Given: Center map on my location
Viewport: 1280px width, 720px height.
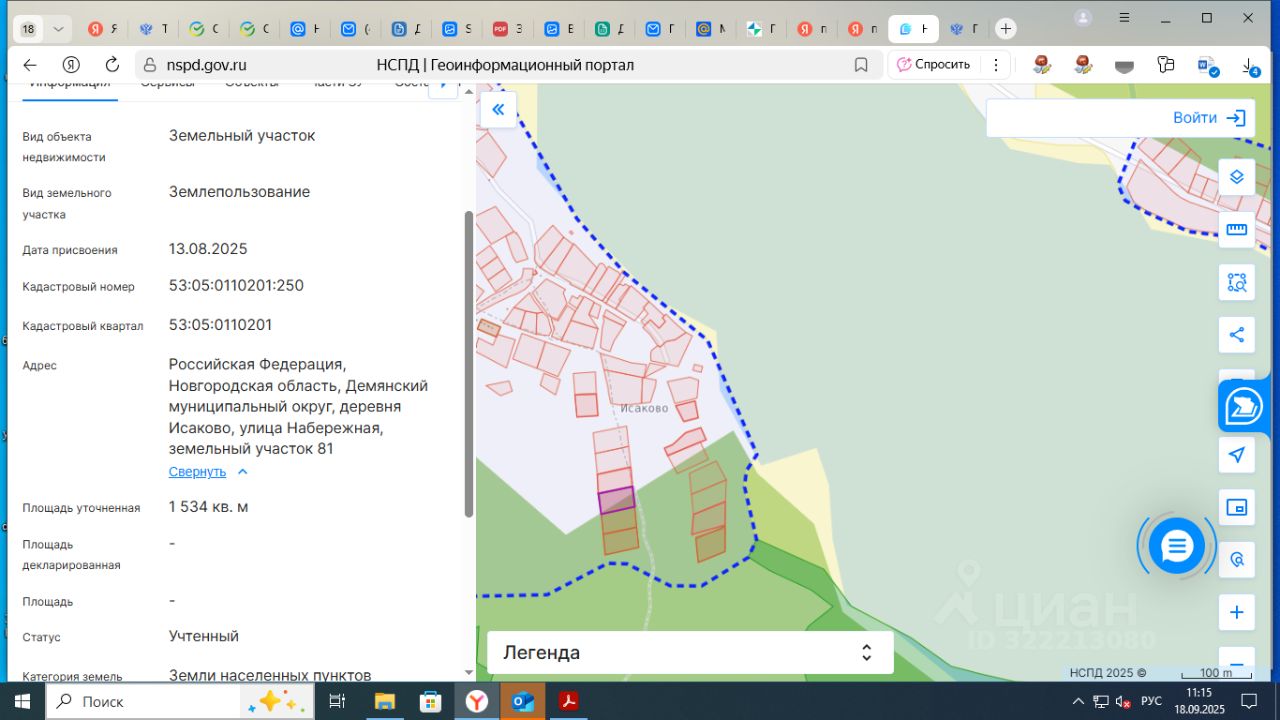Looking at the screenshot, I should (x=1236, y=455).
